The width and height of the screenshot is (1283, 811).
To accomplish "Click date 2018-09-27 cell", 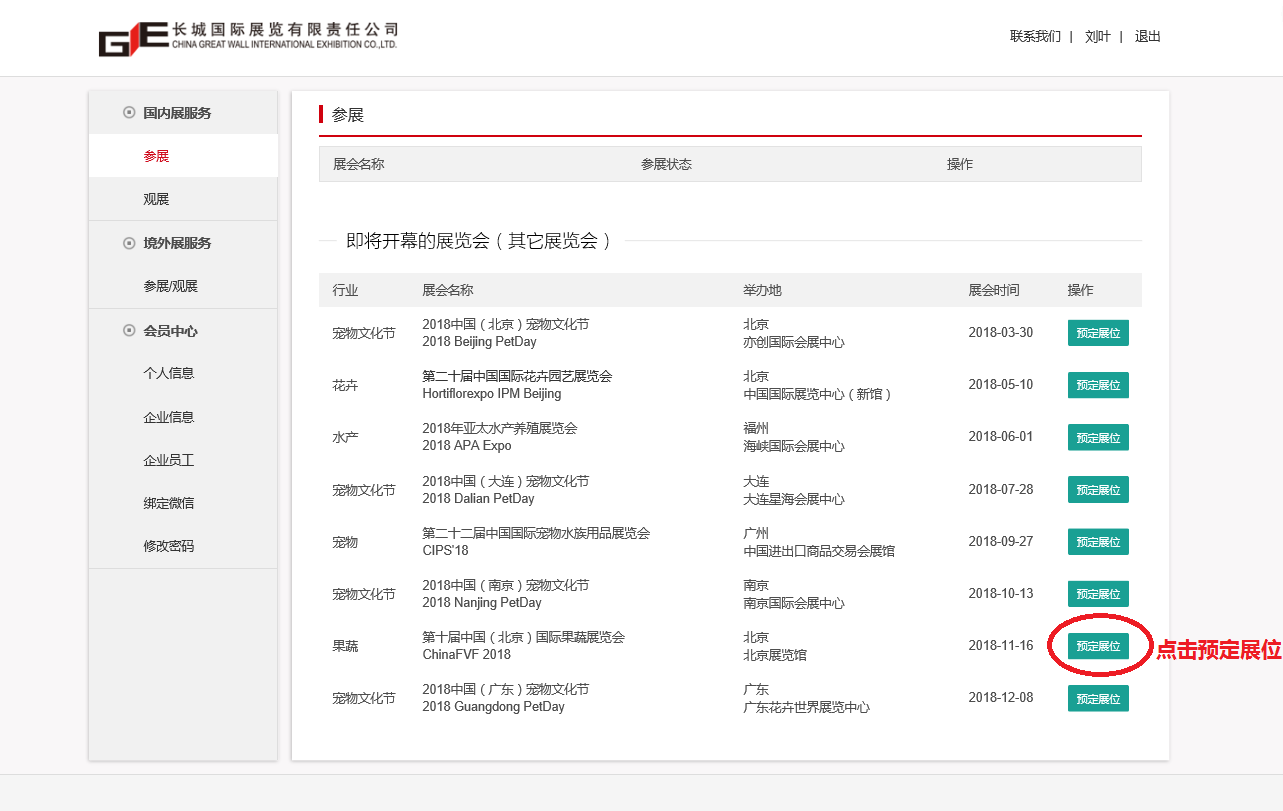I will point(1001,542).
